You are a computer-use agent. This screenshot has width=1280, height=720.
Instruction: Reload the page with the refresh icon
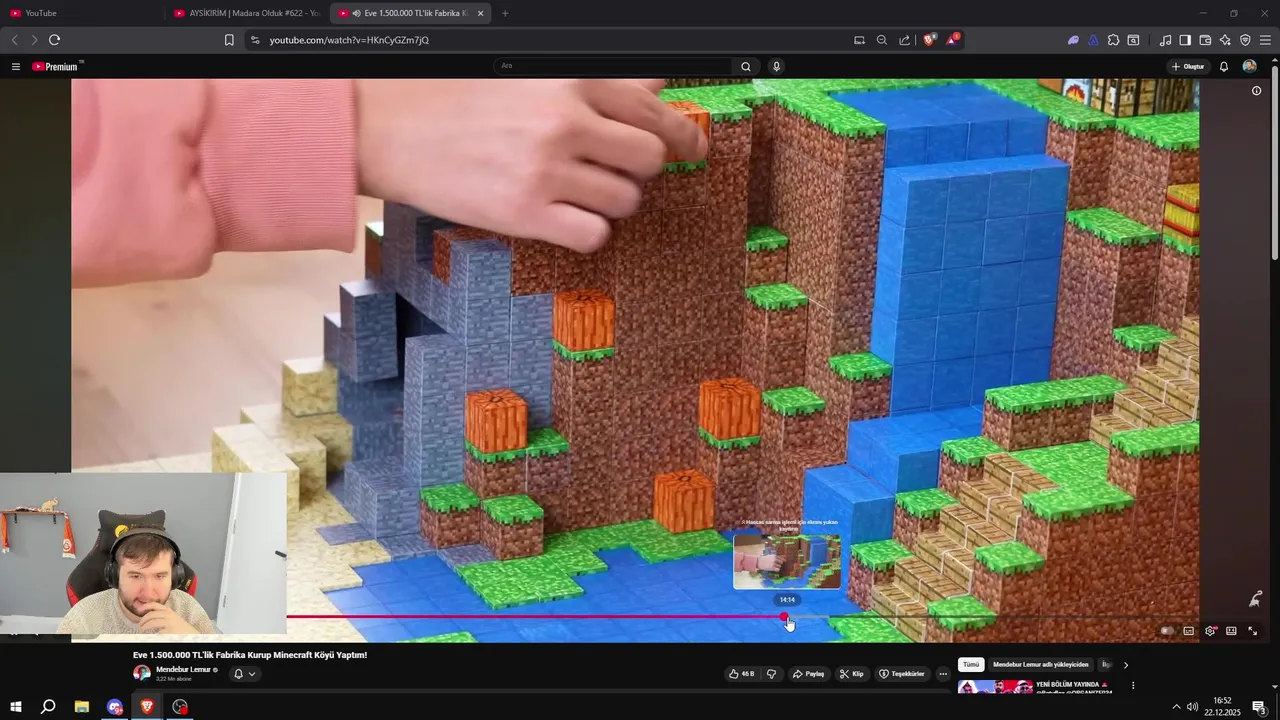tap(54, 40)
